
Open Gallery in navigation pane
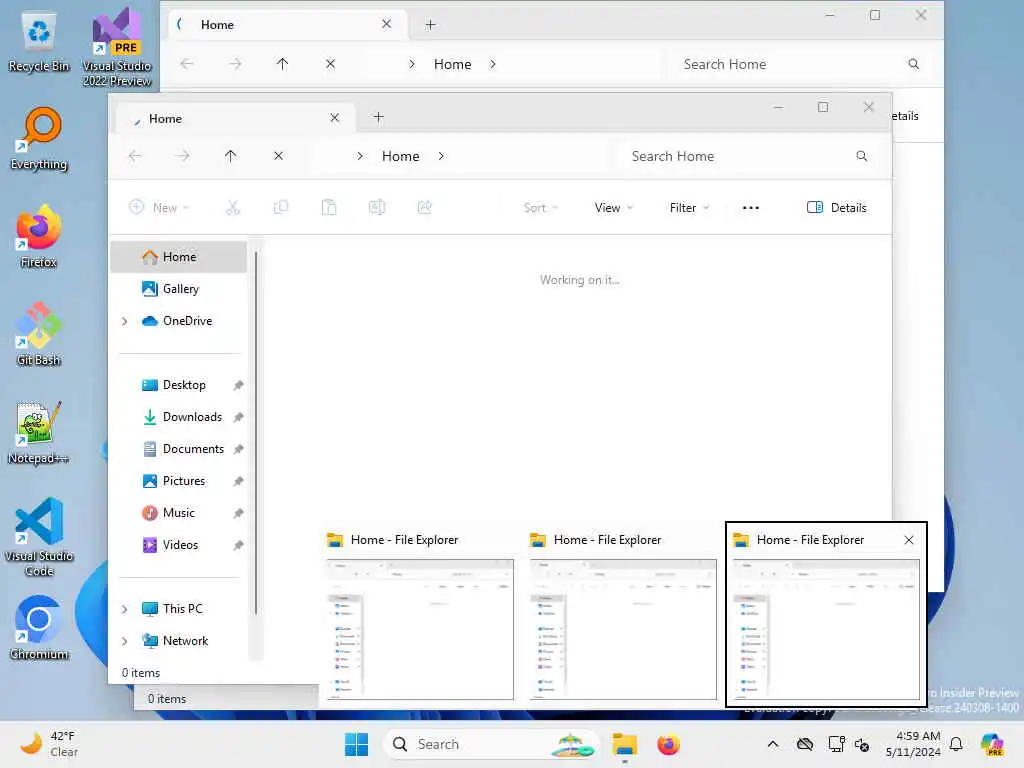point(178,289)
